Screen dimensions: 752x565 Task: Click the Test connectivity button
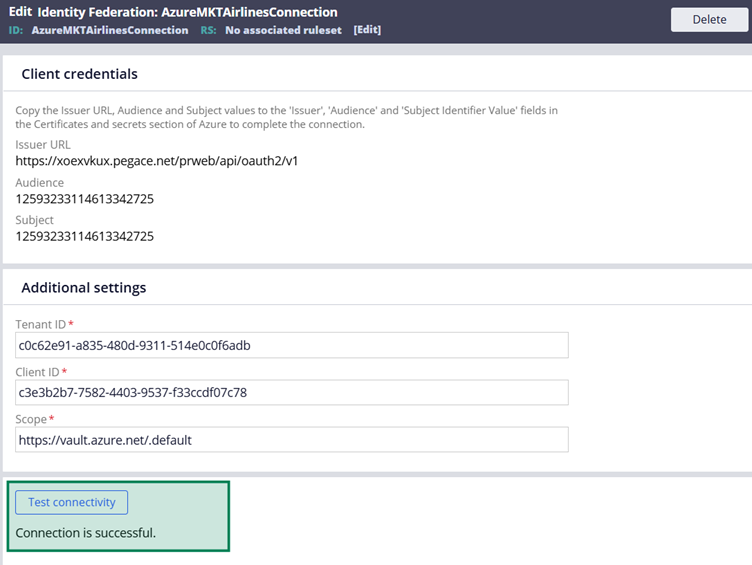point(71,502)
